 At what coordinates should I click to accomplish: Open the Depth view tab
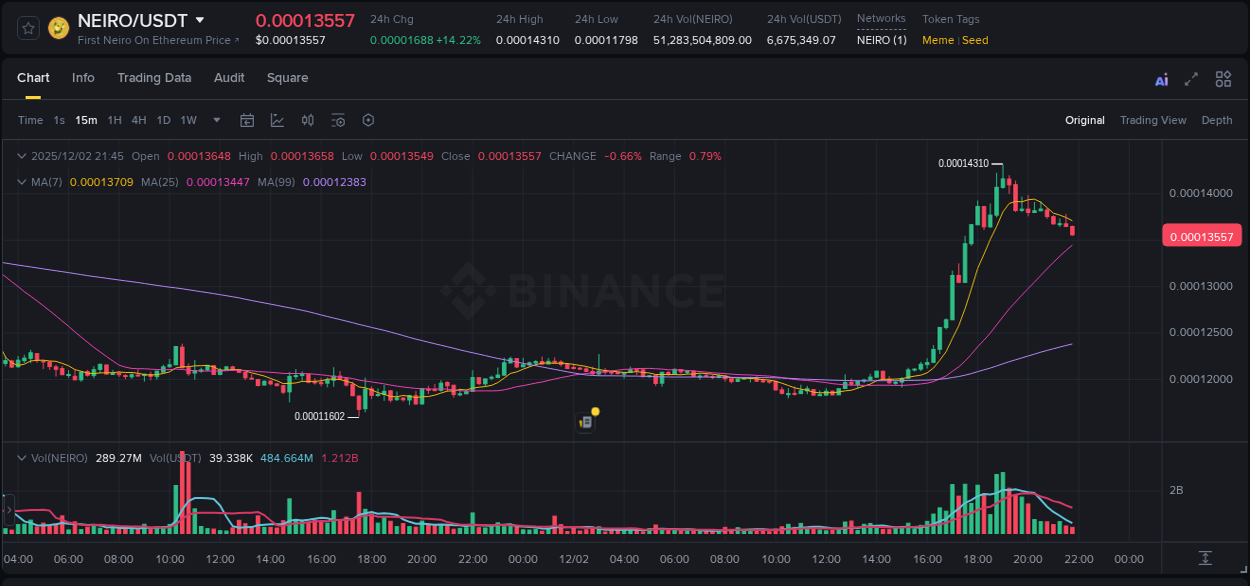[x=1216, y=120]
